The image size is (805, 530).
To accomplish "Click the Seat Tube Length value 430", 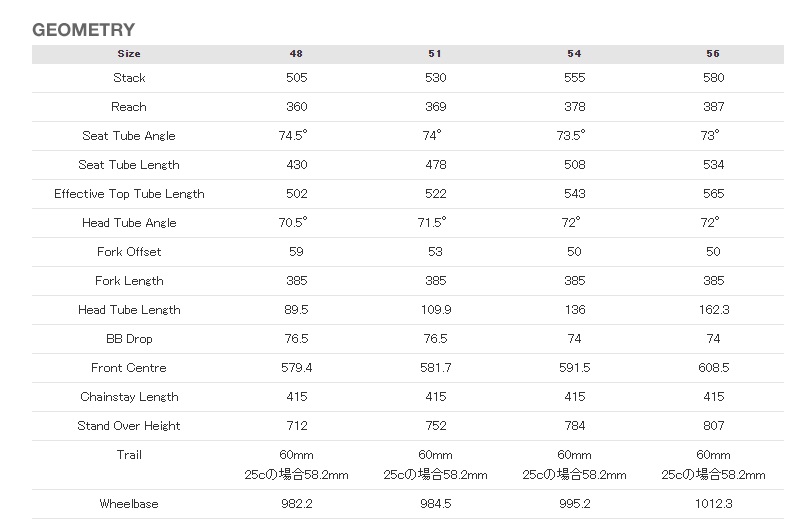I will click(297, 165).
